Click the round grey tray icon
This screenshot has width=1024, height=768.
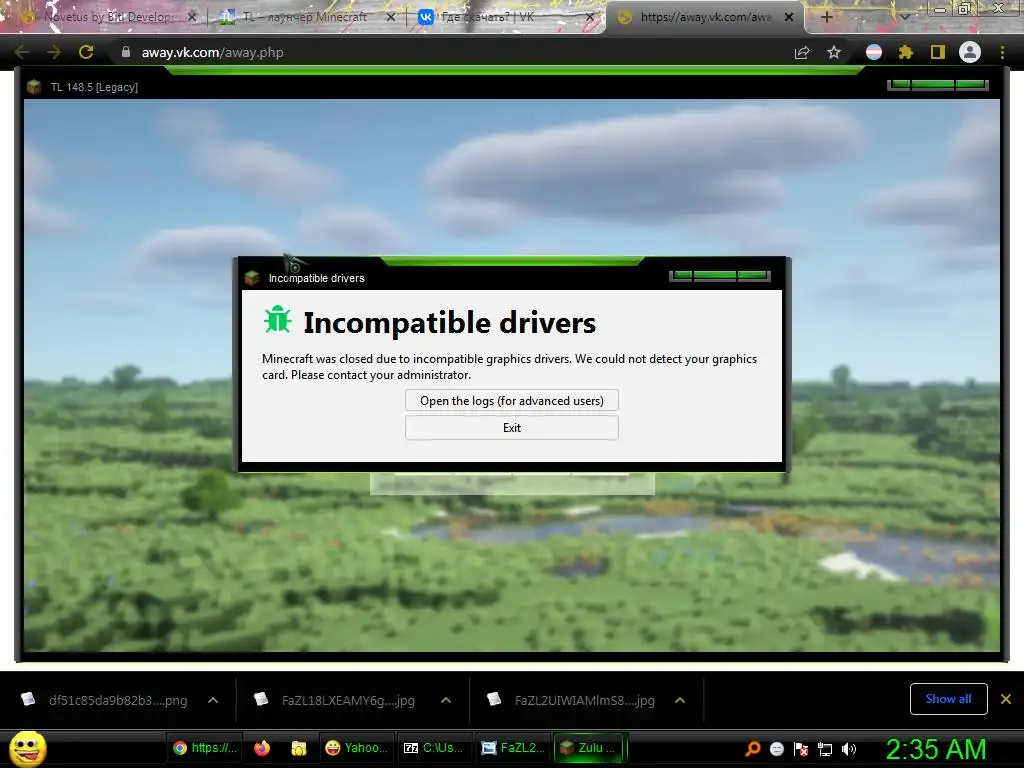[x=776, y=748]
